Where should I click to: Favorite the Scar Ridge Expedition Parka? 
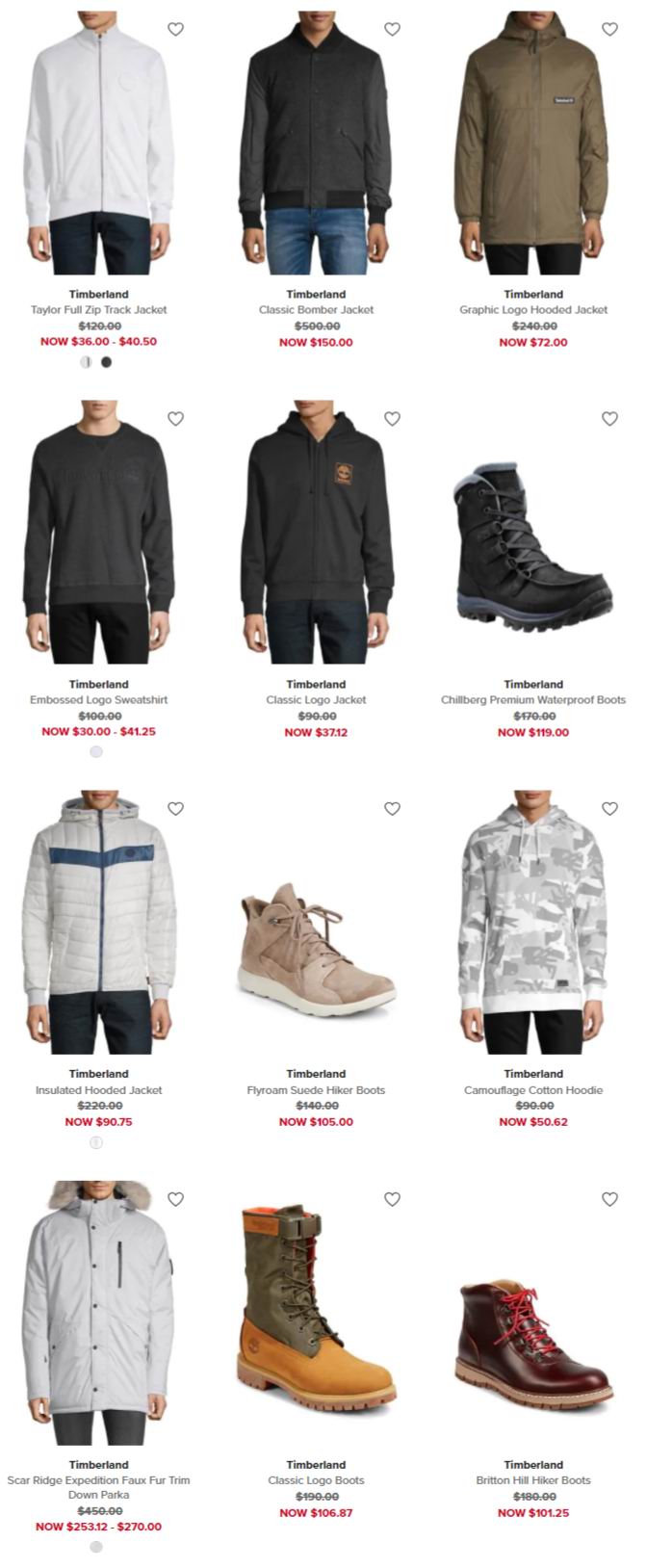[x=175, y=1198]
